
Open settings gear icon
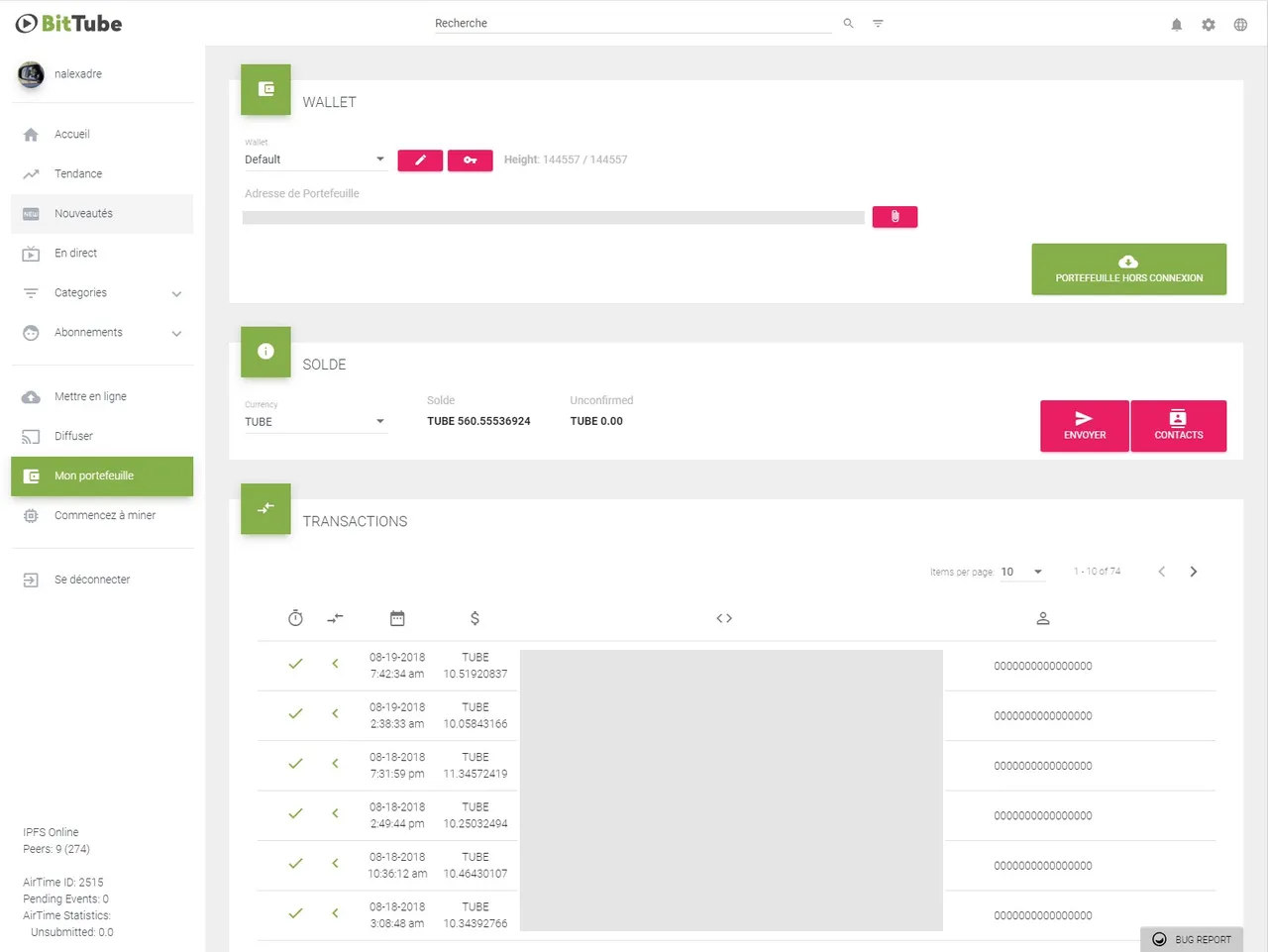pos(1209,25)
